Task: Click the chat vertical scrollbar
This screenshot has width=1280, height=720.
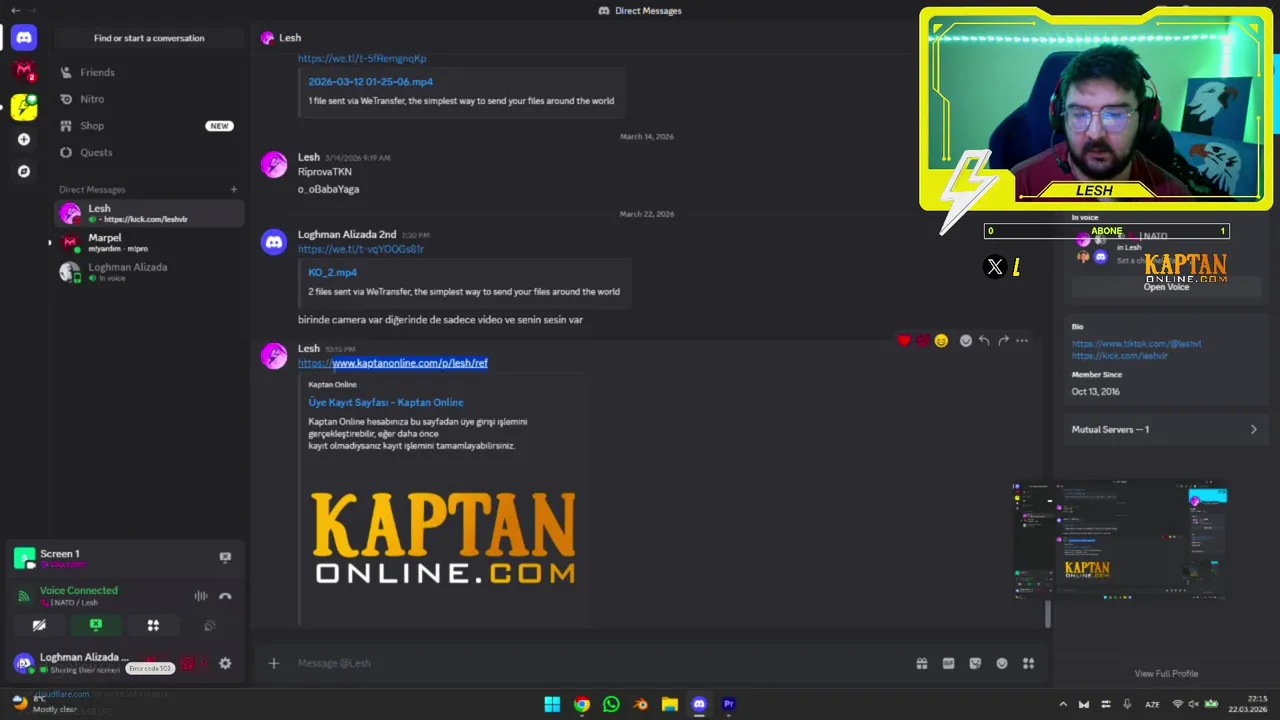Action: coord(1048,614)
